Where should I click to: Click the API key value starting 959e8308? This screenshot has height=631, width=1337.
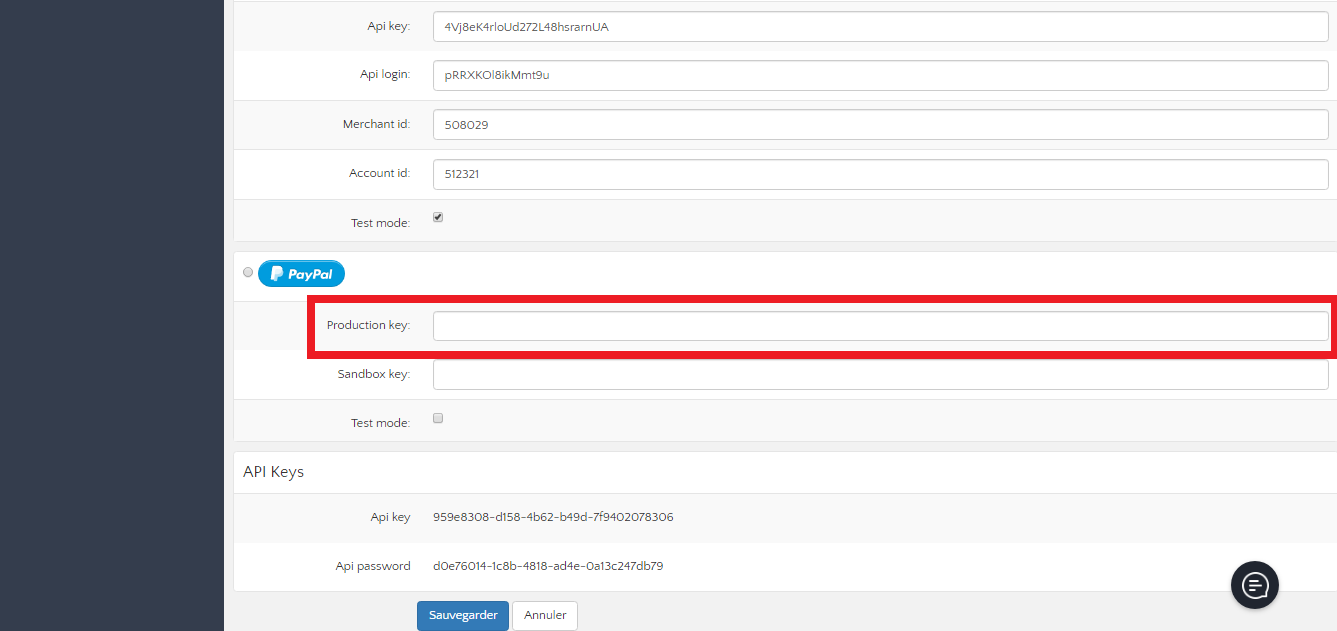[x=553, y=518]
